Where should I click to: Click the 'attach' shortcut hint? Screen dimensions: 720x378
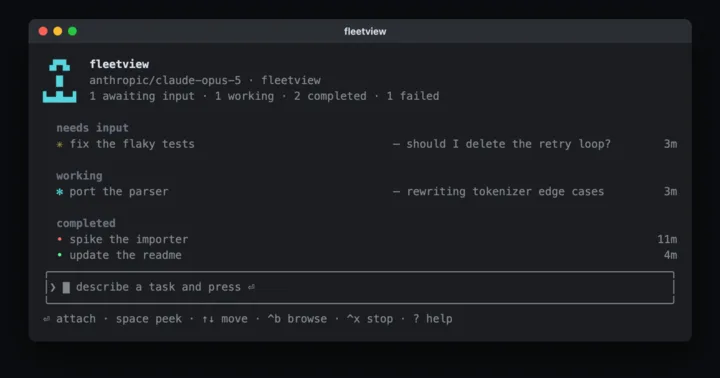[76, 319]
